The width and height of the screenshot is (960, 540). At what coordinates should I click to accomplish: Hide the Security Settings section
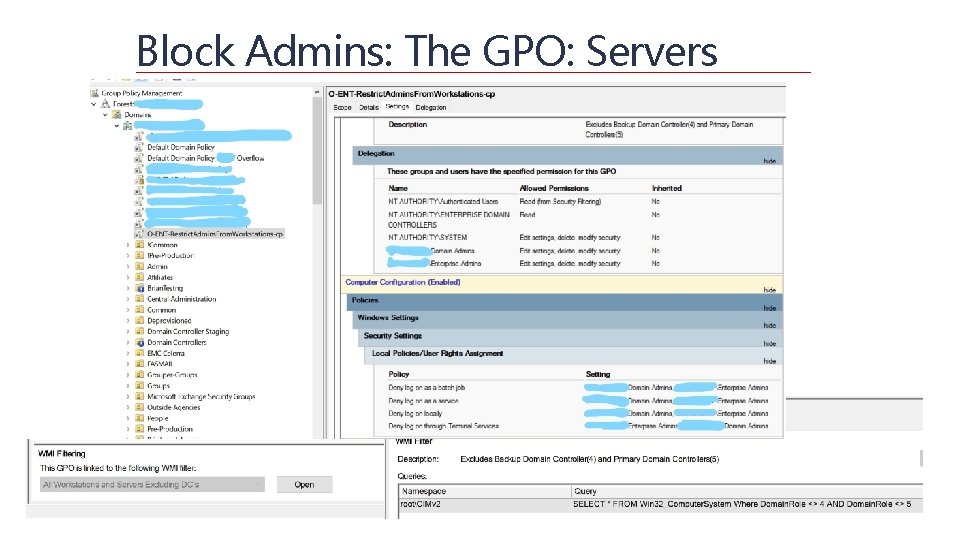[x=770, y=343]
